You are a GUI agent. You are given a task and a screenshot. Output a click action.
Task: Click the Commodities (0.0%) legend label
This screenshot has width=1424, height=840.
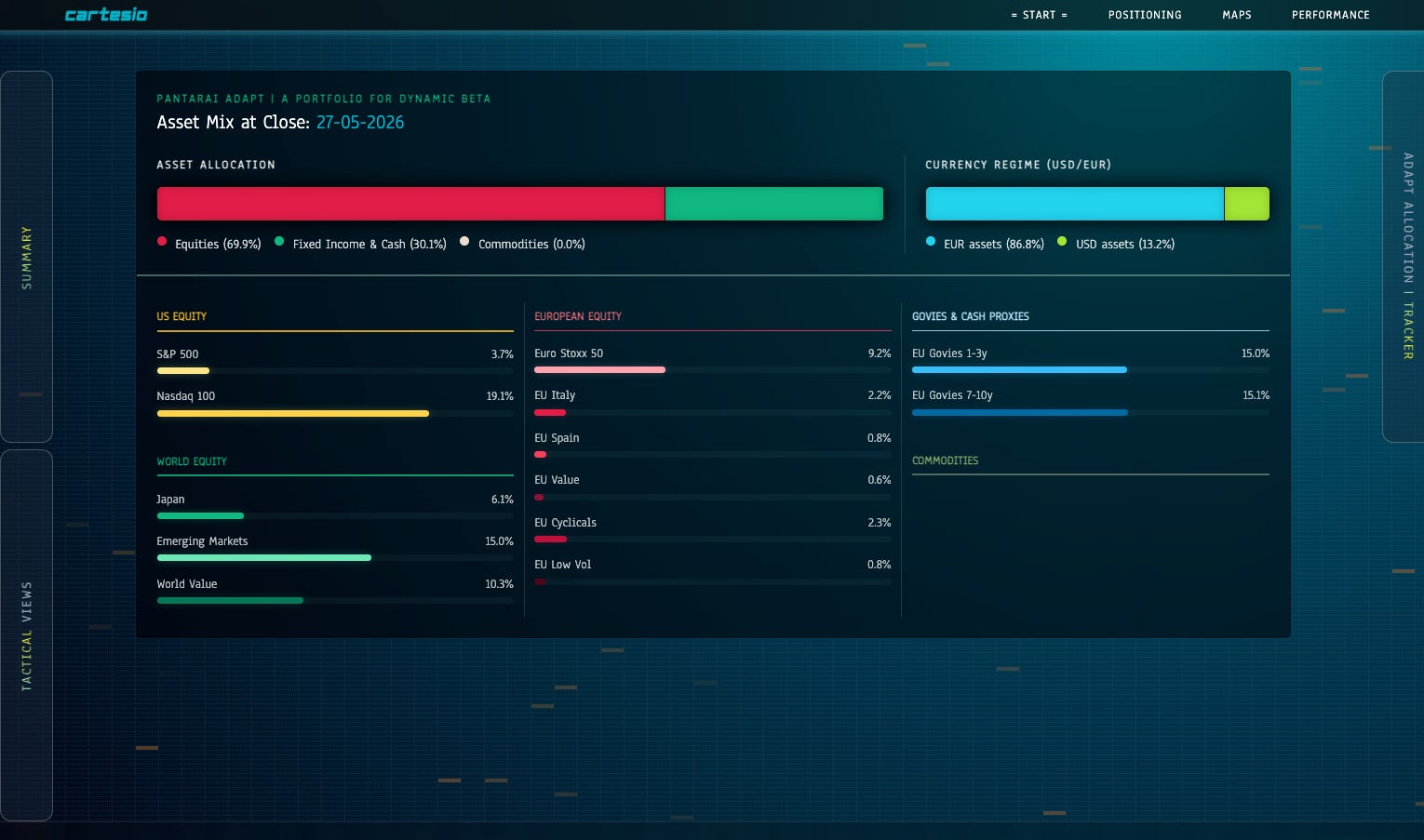[531, 244]
